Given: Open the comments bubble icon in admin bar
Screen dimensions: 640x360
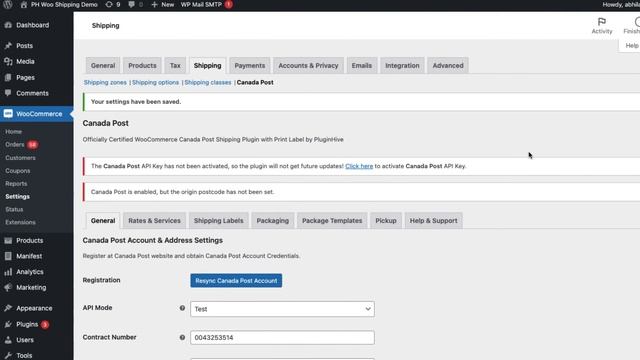Looking at the screenshot, I should pyautogui.click(x=131, y=4).
